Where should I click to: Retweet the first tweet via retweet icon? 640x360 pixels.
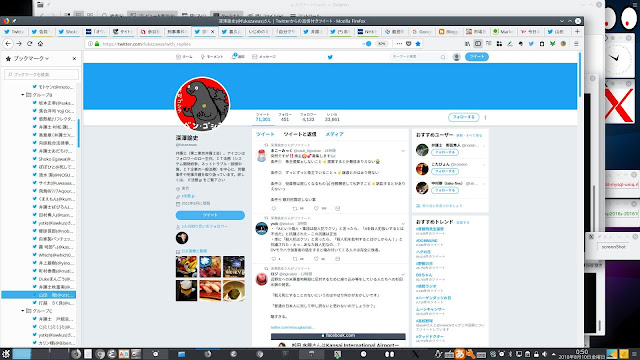point(295,209)
